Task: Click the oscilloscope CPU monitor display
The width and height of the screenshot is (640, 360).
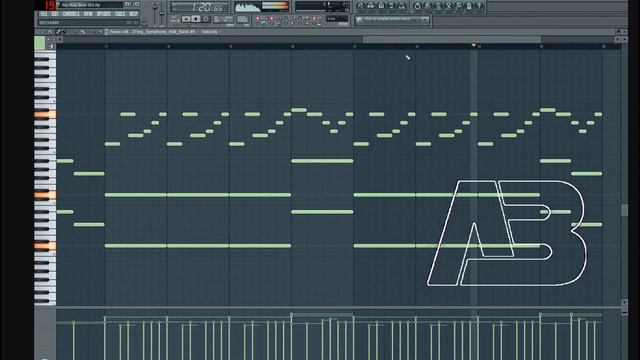Action: [249, 7]
